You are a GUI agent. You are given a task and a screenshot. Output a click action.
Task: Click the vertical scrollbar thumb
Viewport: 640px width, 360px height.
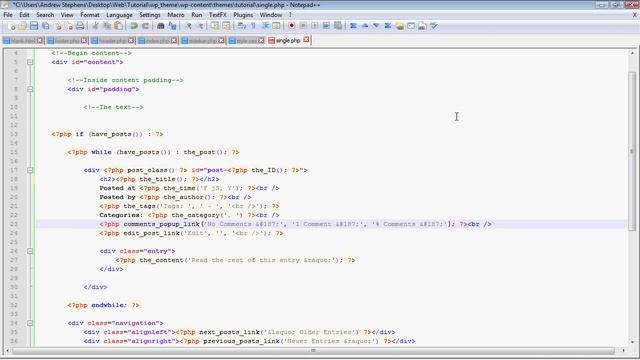click(x=632, y=151)
